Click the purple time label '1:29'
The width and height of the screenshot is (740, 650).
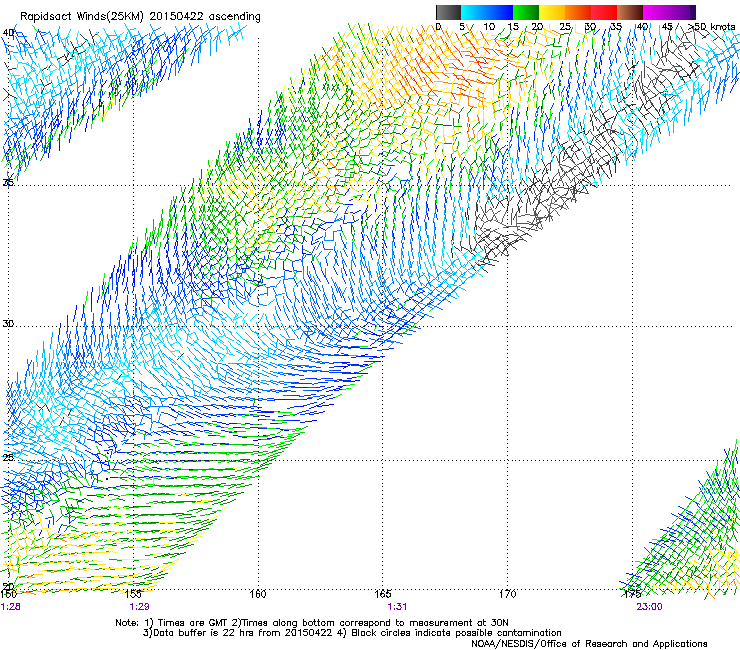pyautogui.click(x=139, y=607)
